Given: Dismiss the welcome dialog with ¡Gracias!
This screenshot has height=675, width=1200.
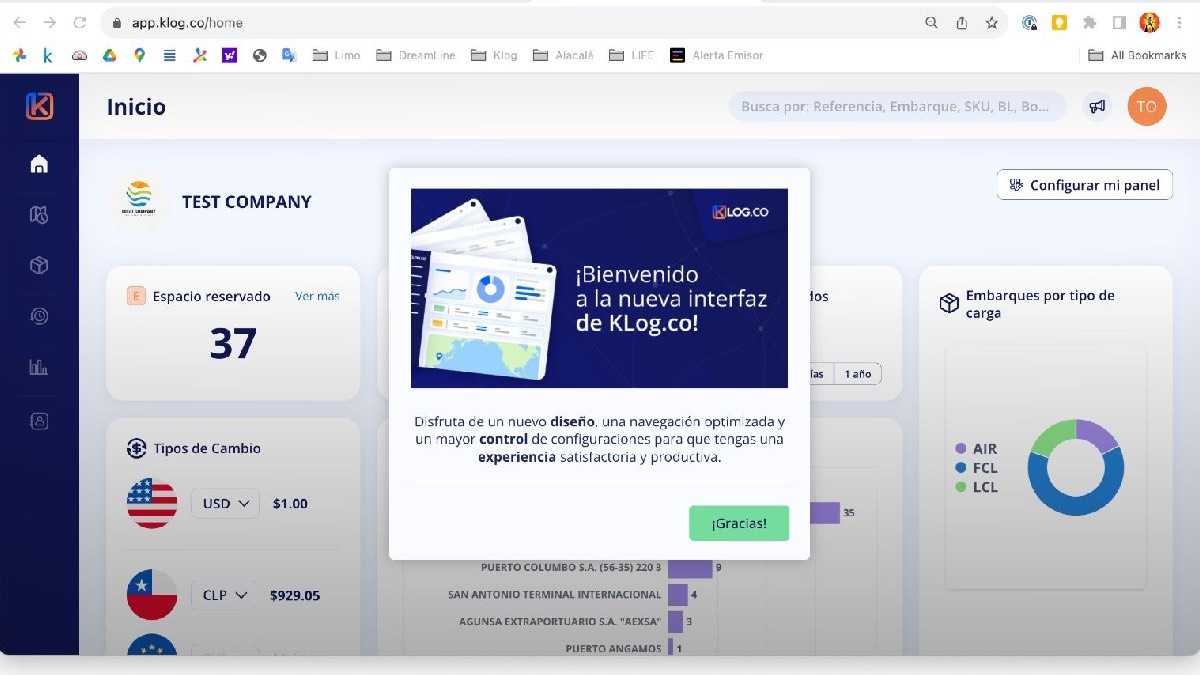Looking at the screenshot, I should tap(739, 522).
